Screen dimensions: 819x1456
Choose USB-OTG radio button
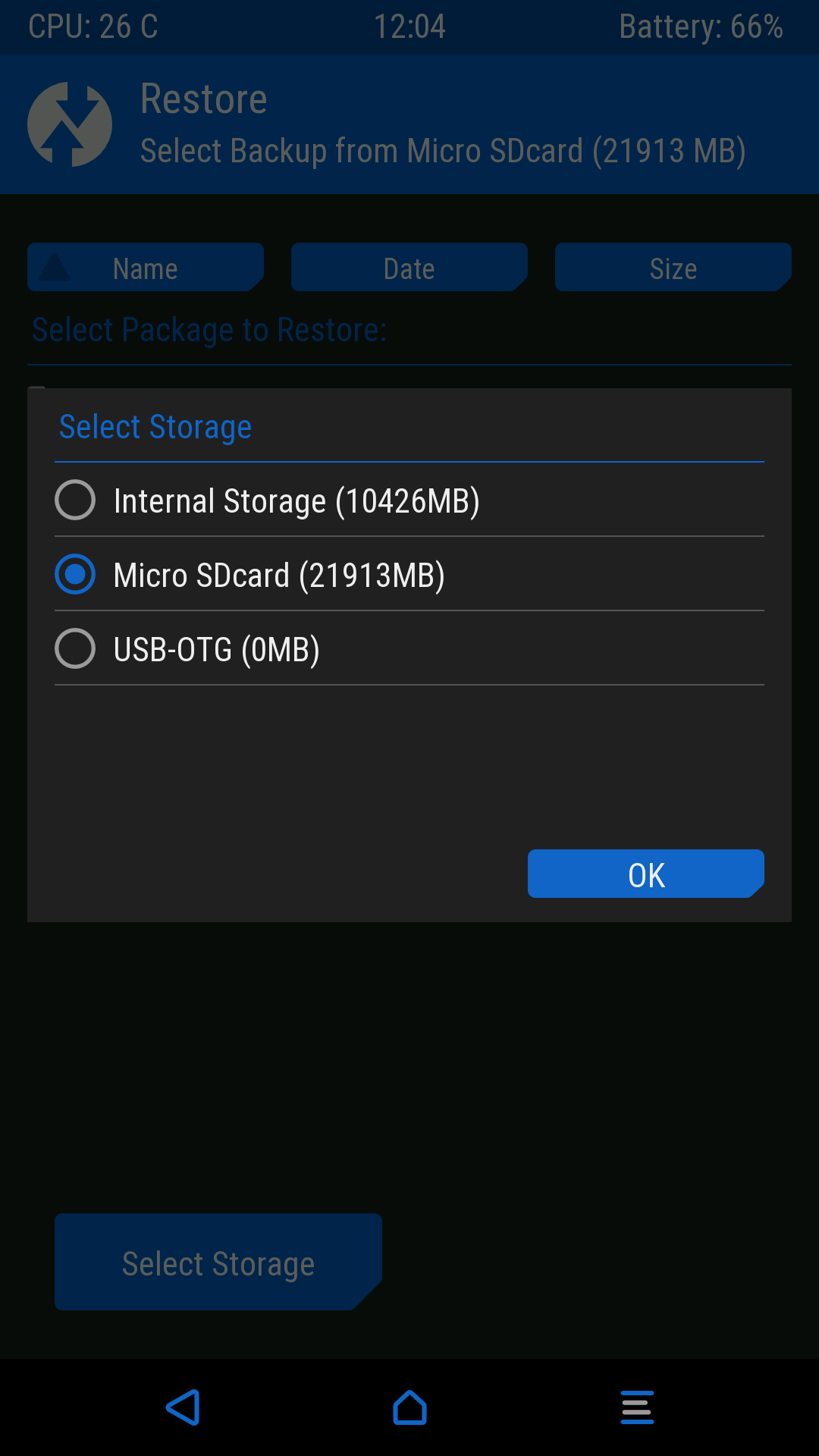[75, 648]
